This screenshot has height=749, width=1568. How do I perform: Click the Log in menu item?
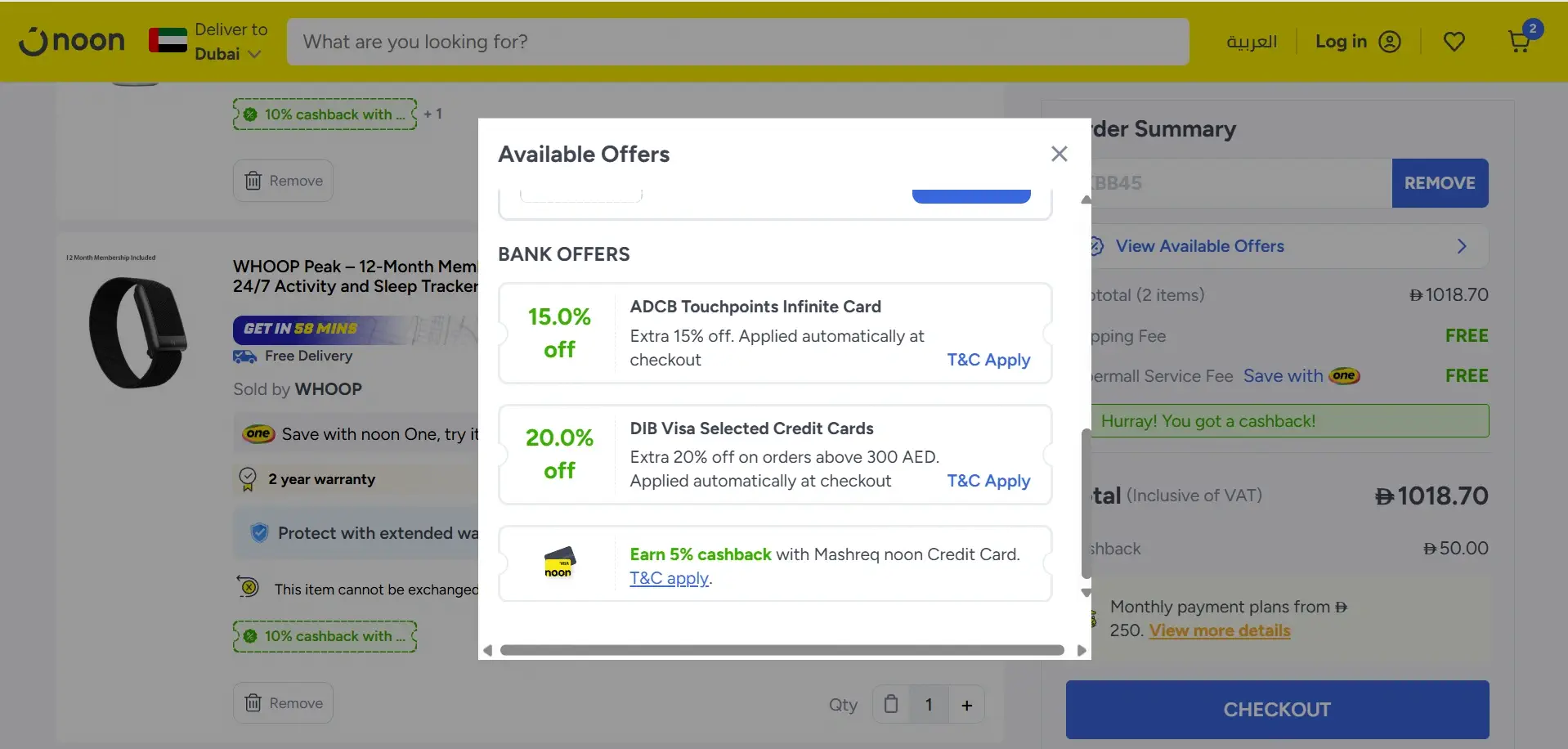pyautogui.click(x=1340, y=42)
